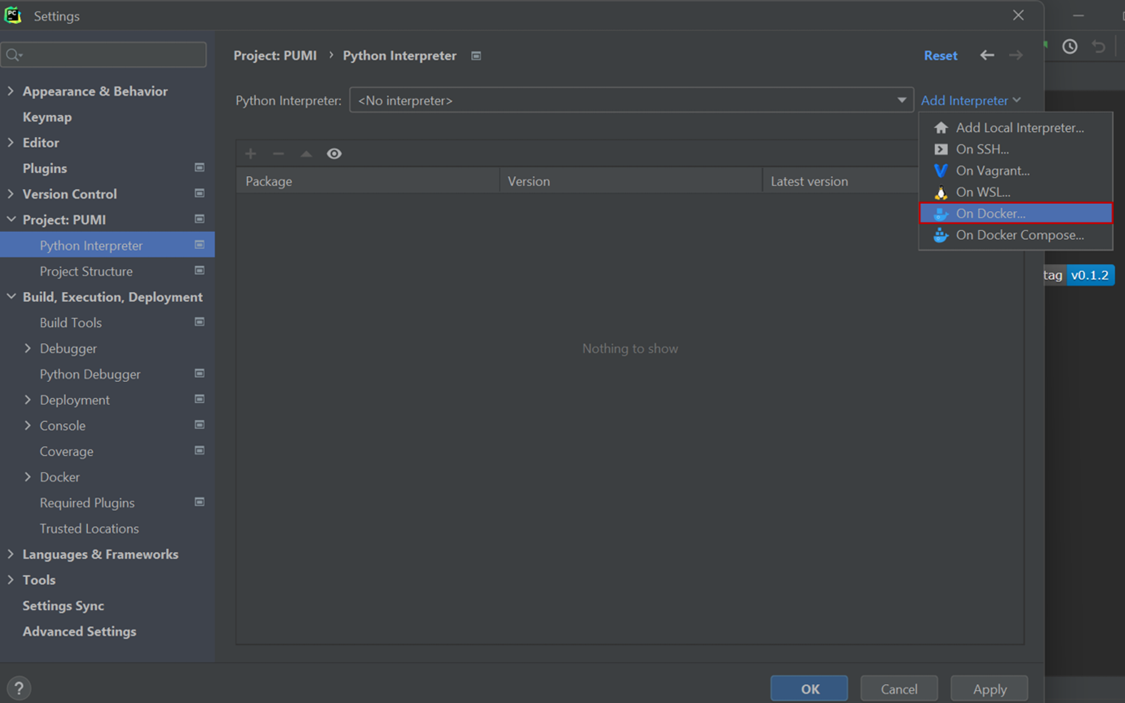Viewport: 1125px width, 703px height.
Task: Click Project: PUMI in the breadcrumb
Action: point(275,55)
